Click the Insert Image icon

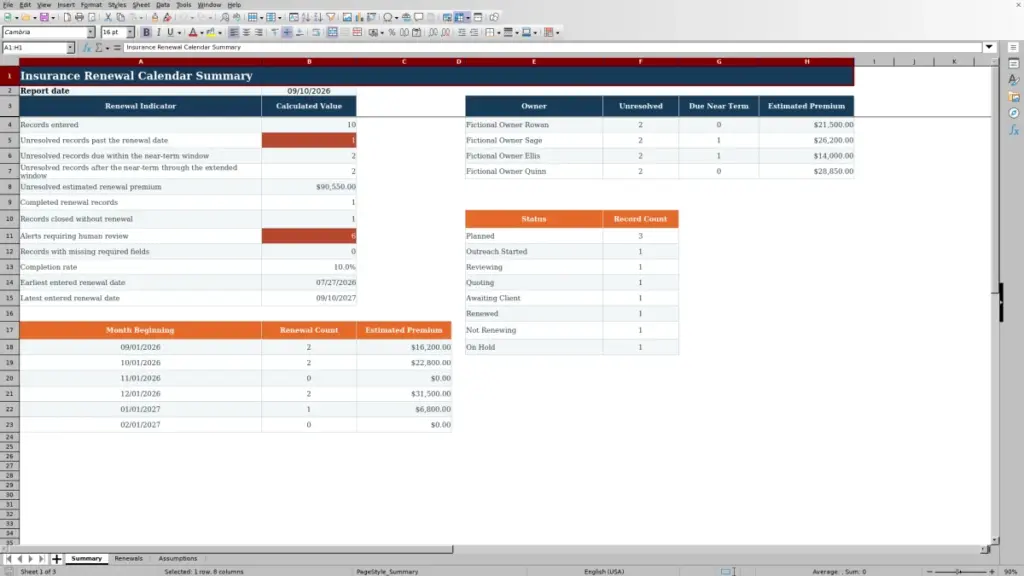click(347, 17)
